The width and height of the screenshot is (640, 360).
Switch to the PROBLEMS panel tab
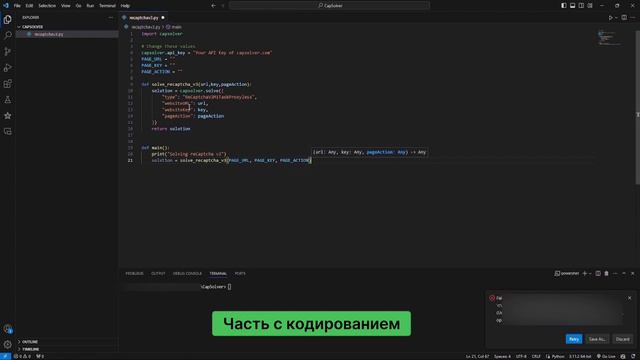click(134, 273)
